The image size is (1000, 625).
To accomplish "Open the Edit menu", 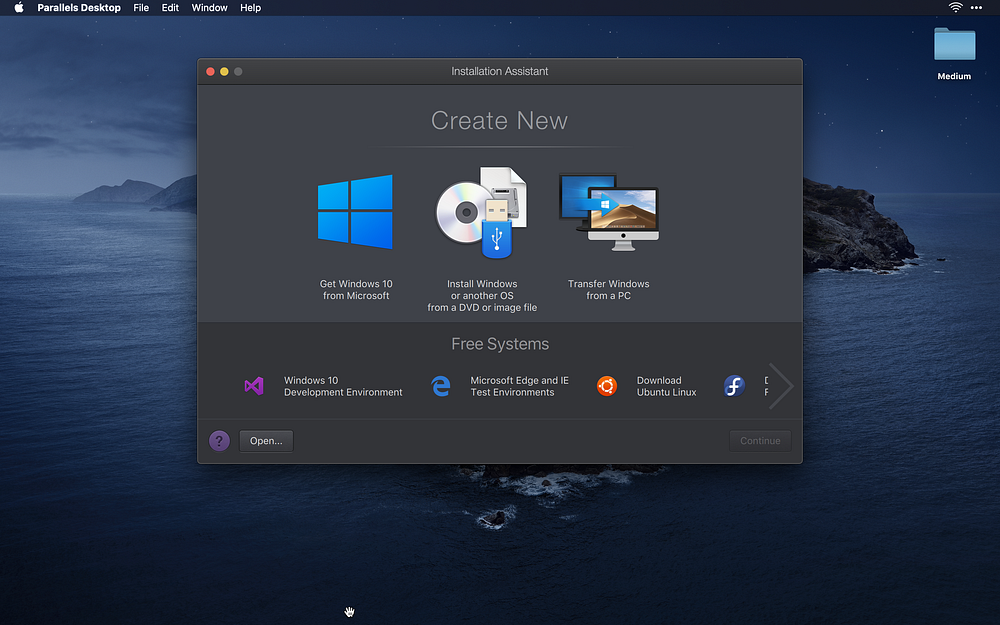I will [170, 8].
